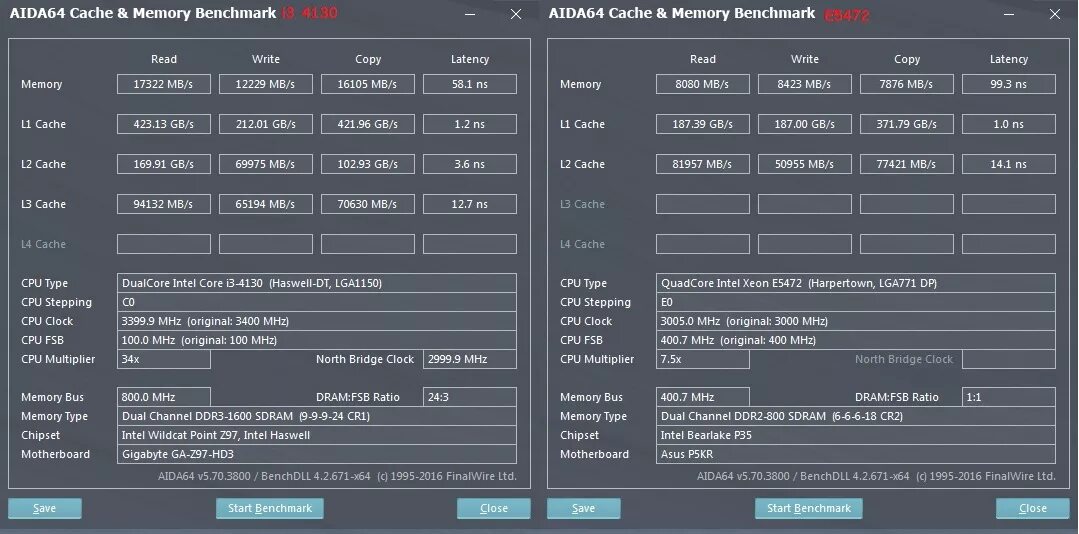Click Chipset field Intel Bearlake P35
This screenshot has width=1079, height=534.
pyautogui.click(x=855, y=435)
